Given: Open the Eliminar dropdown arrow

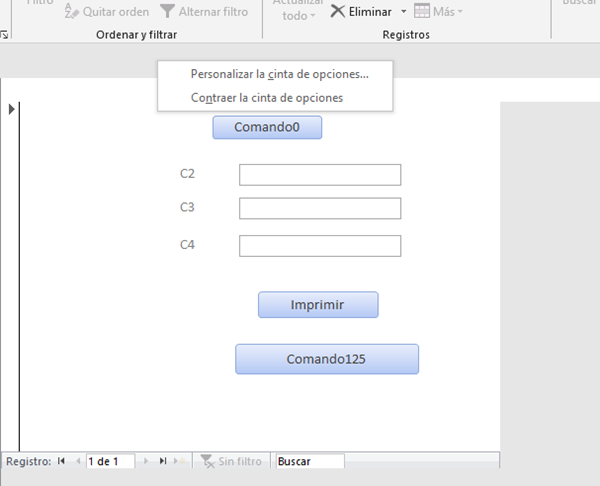Looking at the screenshot, I should tap(403, 11).
